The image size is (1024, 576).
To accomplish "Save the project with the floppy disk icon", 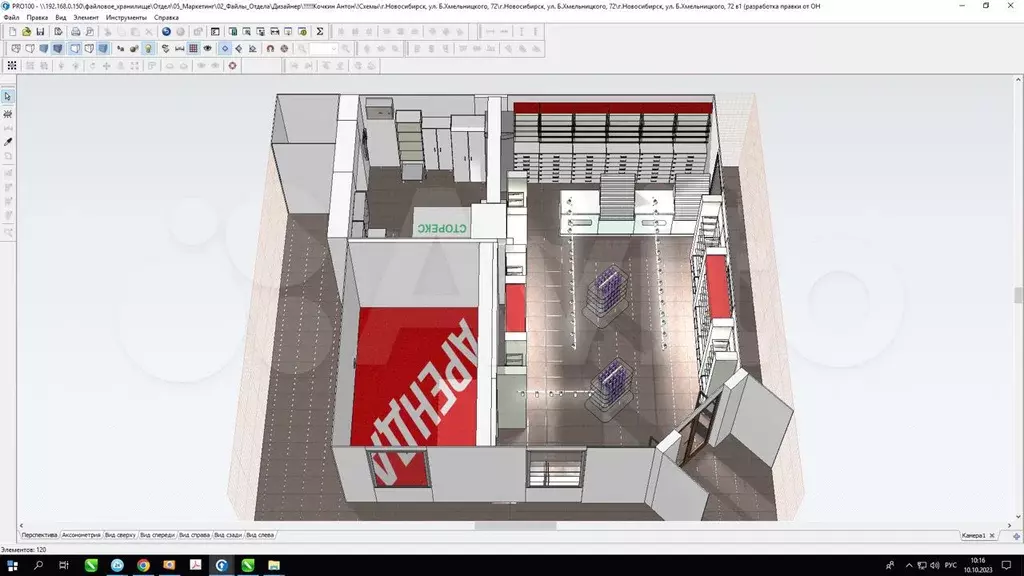I will coord(40,31).
